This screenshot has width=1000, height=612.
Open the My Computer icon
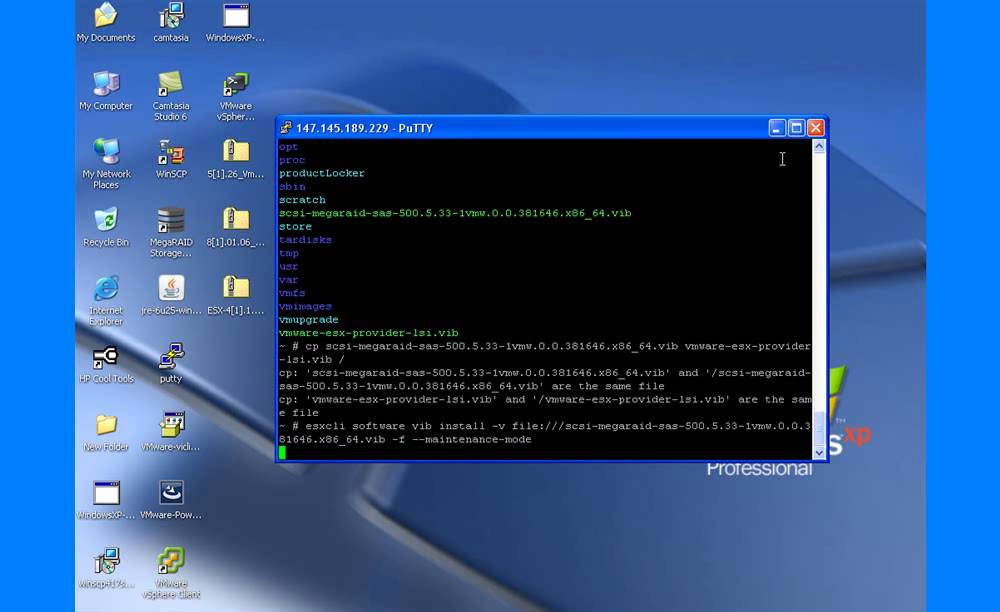click(106, 91)
